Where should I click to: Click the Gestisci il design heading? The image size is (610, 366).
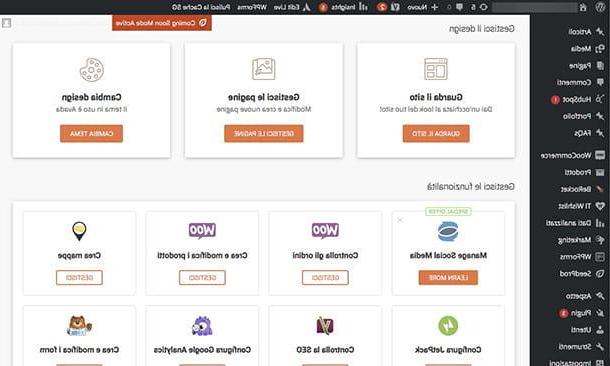point(482,28)
